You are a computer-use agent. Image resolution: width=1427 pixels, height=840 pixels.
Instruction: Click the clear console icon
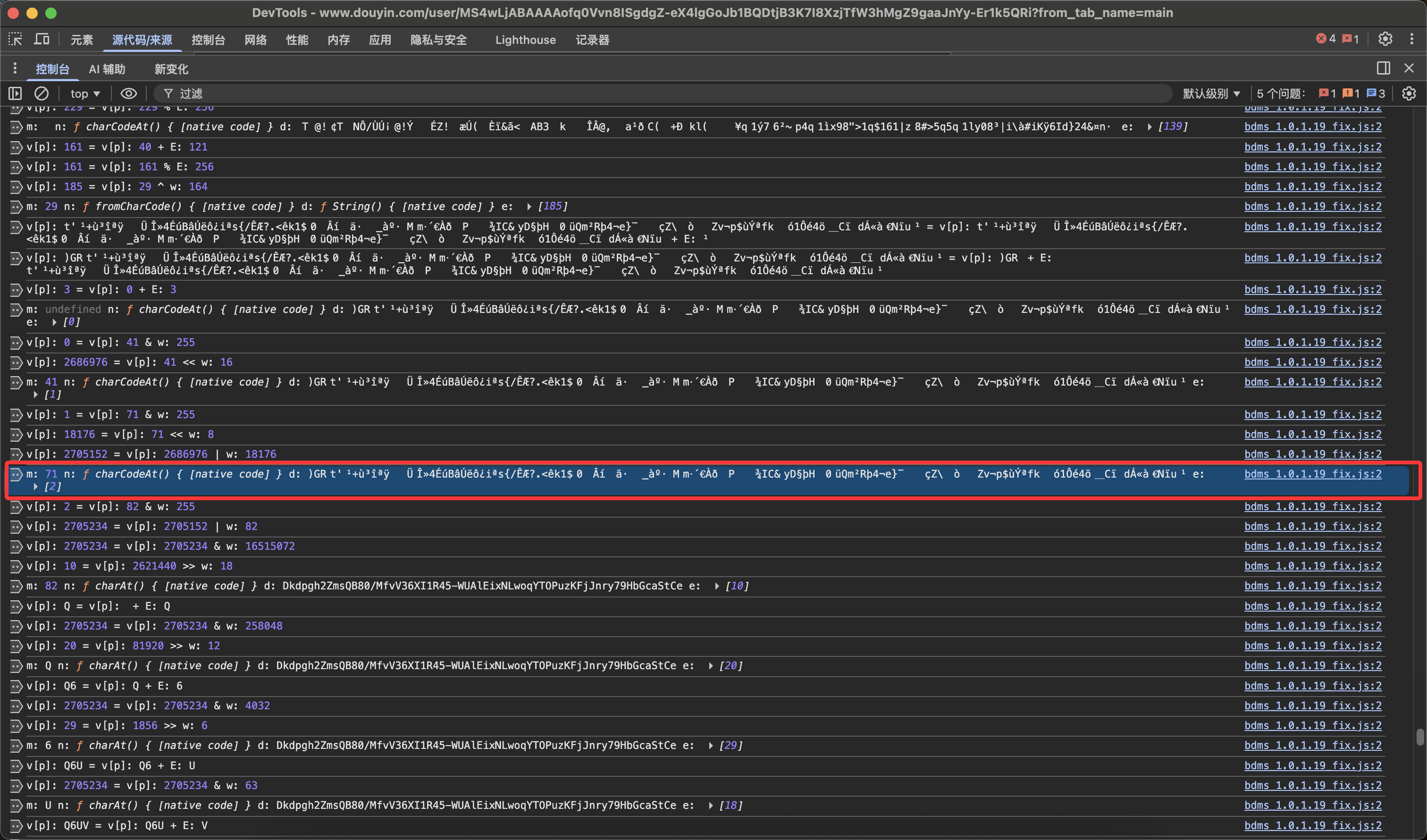(42, 93)
